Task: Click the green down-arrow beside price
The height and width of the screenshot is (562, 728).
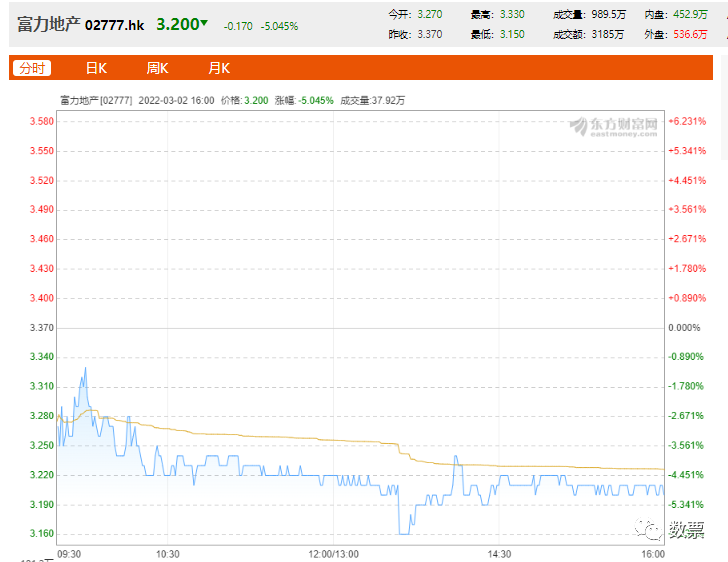Action: 204,22
